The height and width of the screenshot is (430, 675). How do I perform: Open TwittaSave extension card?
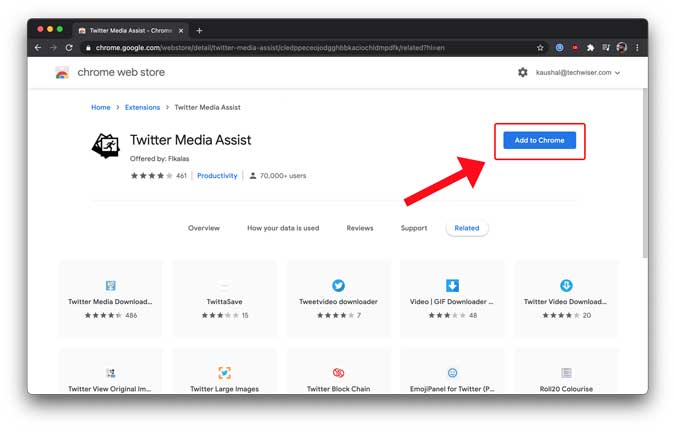(x=224, y=299)
